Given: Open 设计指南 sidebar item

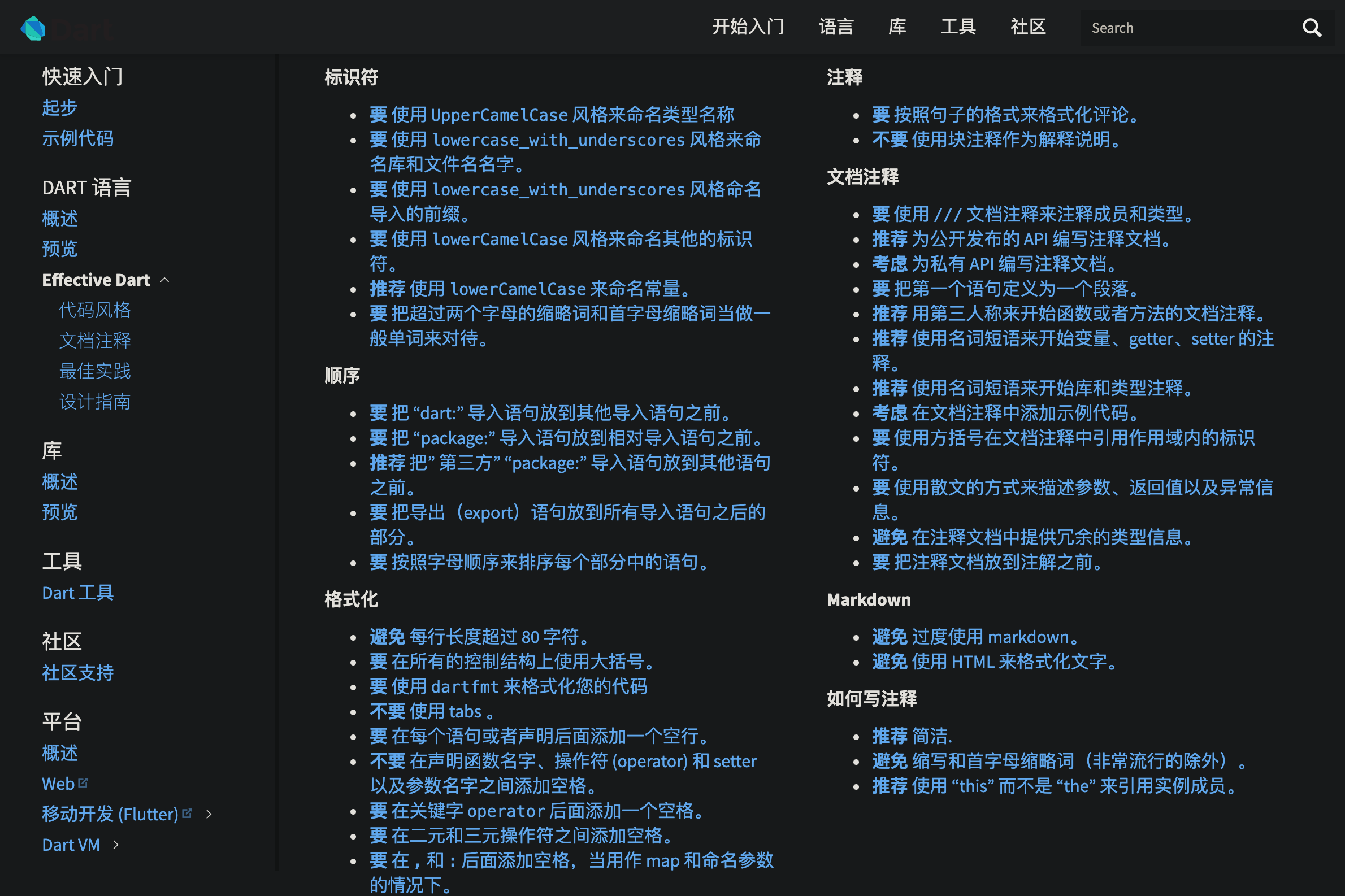Looking at the screenshot, I should [95, 402].
